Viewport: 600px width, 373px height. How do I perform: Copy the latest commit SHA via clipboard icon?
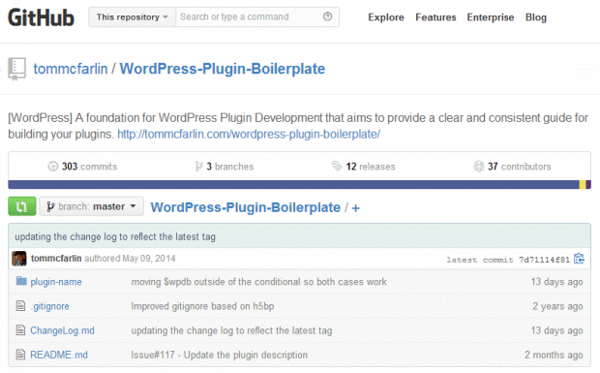tap(579, 259)
